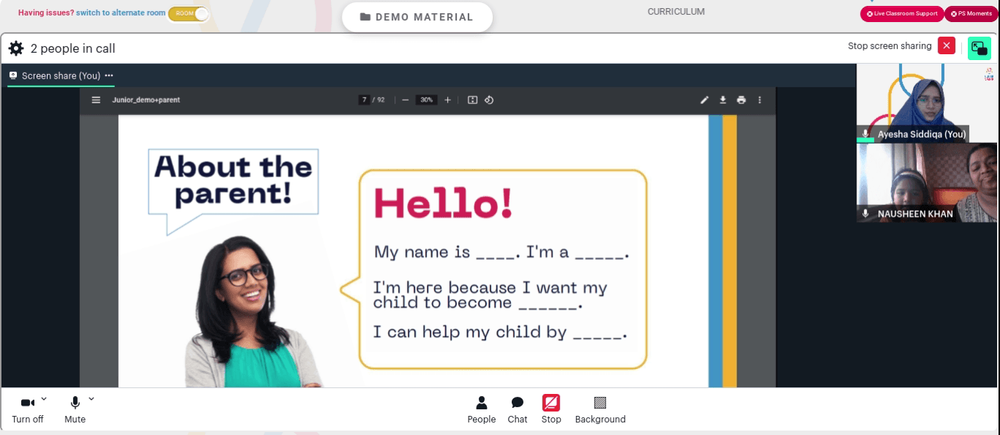Toggle the alternate ROOM switch
Image resolution: width=1000 pixels, height=435 pixels.
click(188, 13)
